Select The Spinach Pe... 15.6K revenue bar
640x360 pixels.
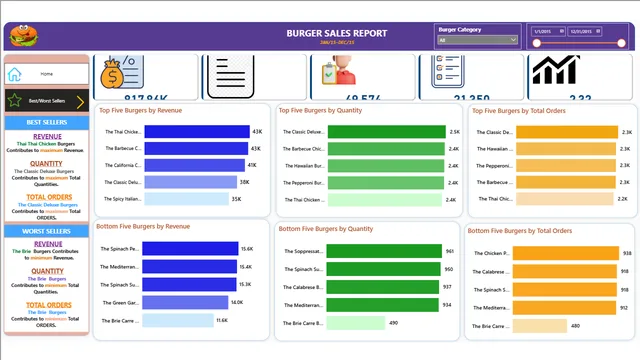(190, 249)
